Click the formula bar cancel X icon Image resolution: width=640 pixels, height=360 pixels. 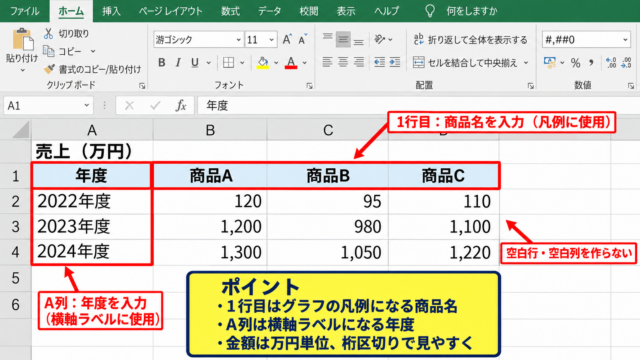129,106
